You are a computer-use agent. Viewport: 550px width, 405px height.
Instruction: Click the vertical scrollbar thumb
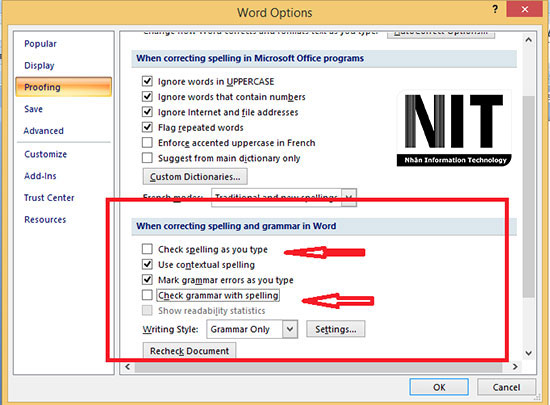529,196
